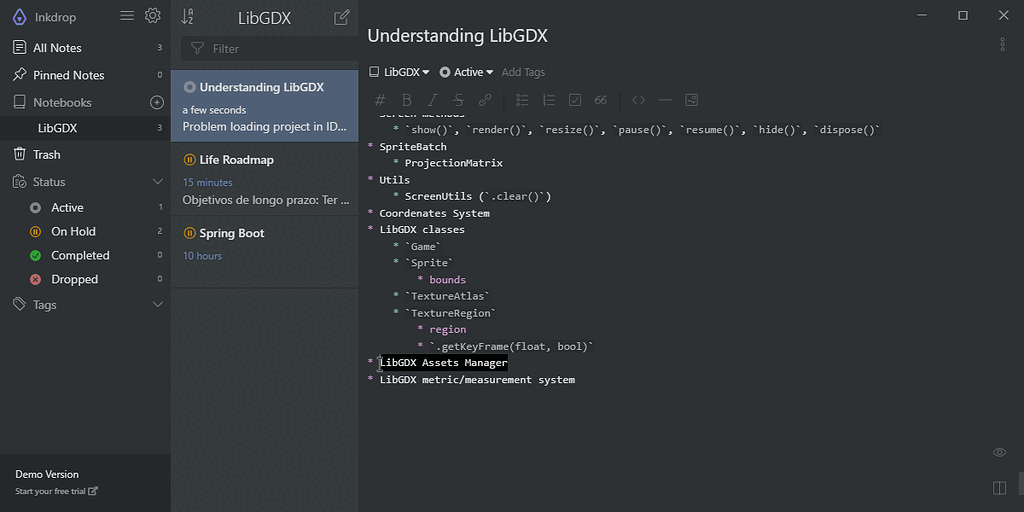Change the note list sort order
Image resolution: width=1024 pixels, height=512 pixels.
coord(187,17)
